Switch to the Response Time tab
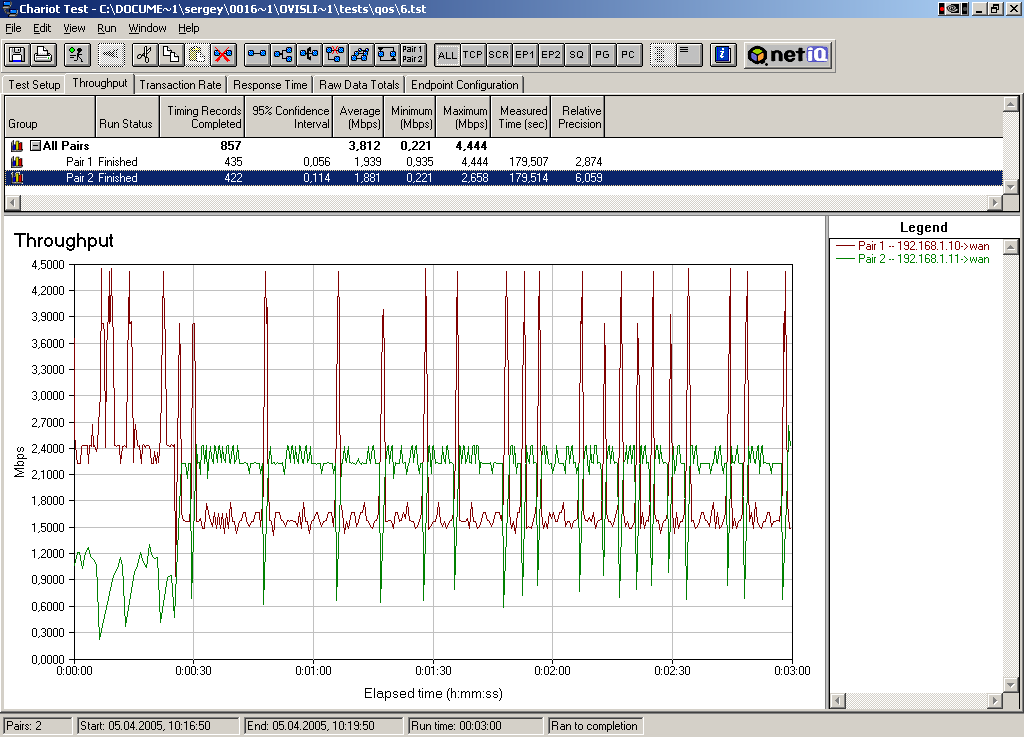The image size is (1024, 737). 270,85
